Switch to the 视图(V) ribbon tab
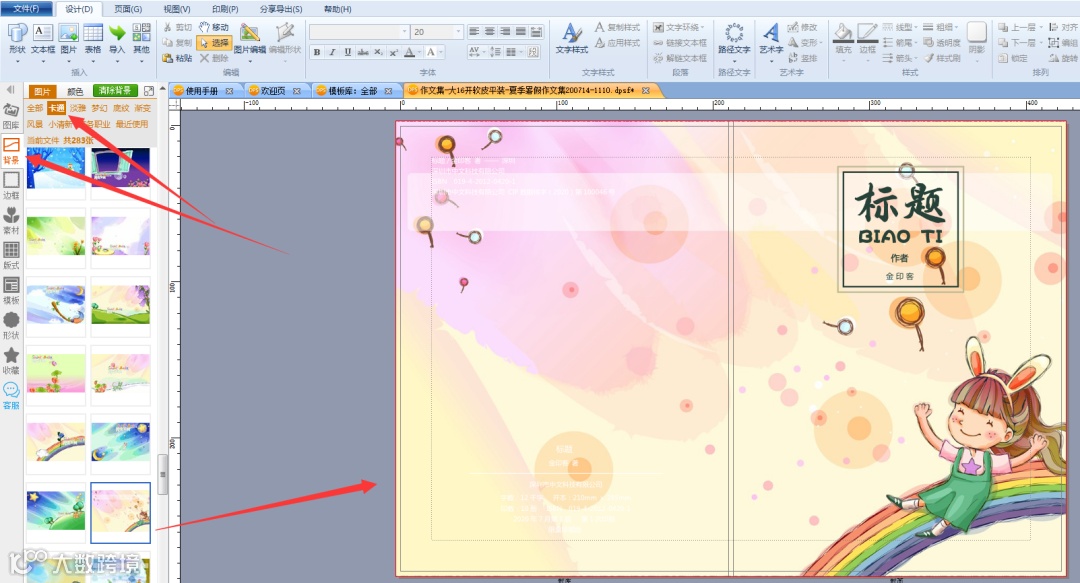 pos(177,9)
